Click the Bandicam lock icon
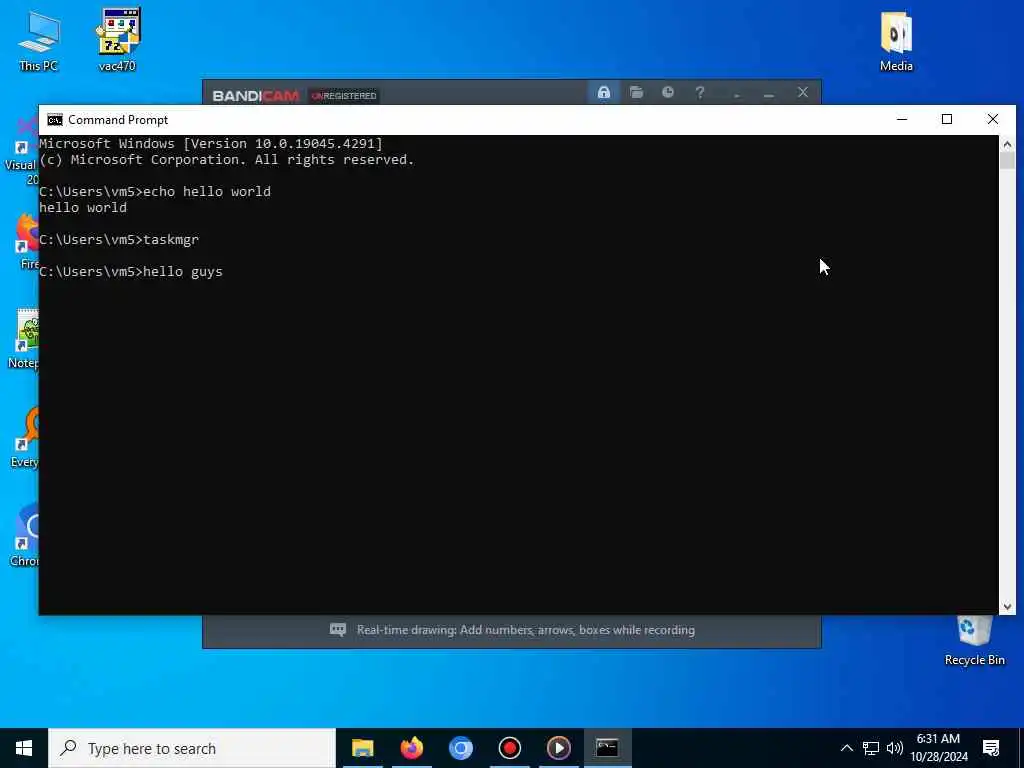The height and width of the screenshot is (768, 1024). click(603, 92)
